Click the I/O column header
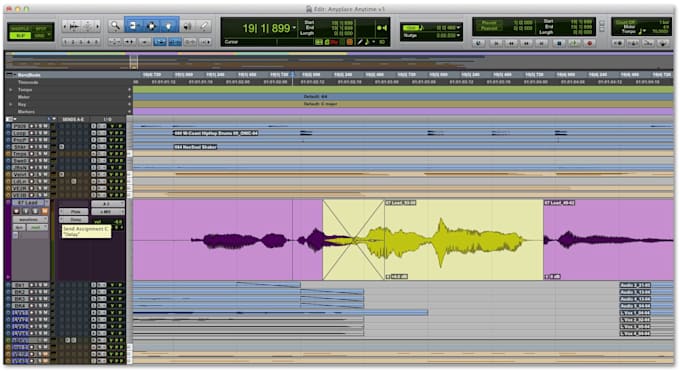The height and width of the screenshot is (373, 680). 108,119
